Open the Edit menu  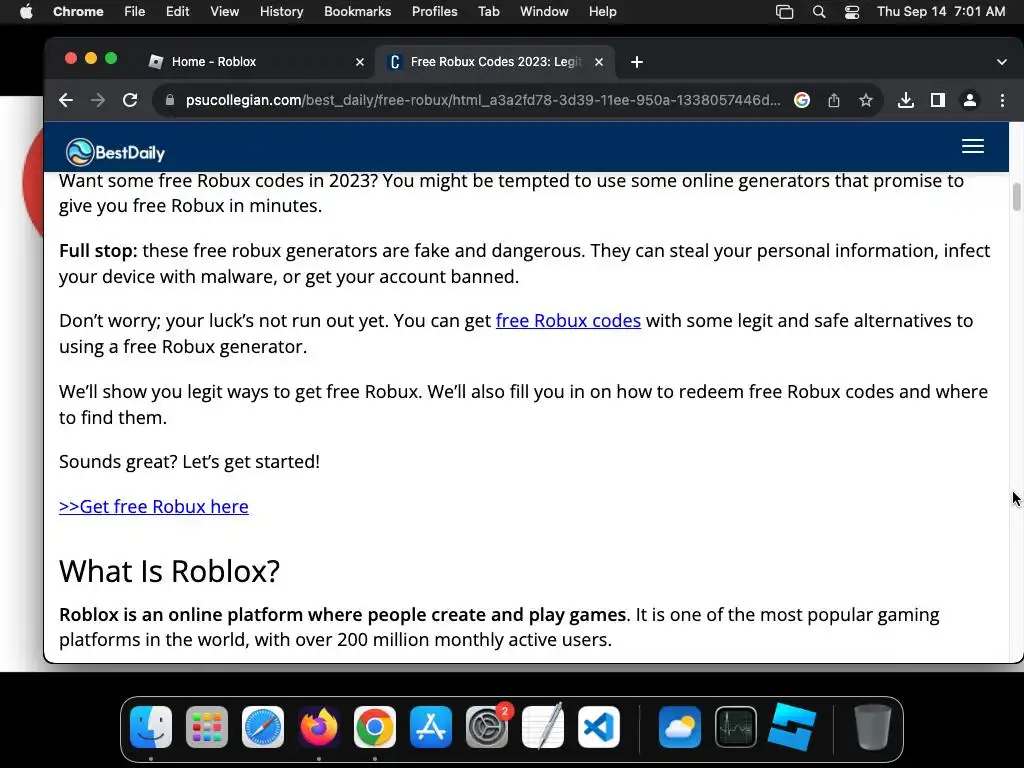(178, 12)
